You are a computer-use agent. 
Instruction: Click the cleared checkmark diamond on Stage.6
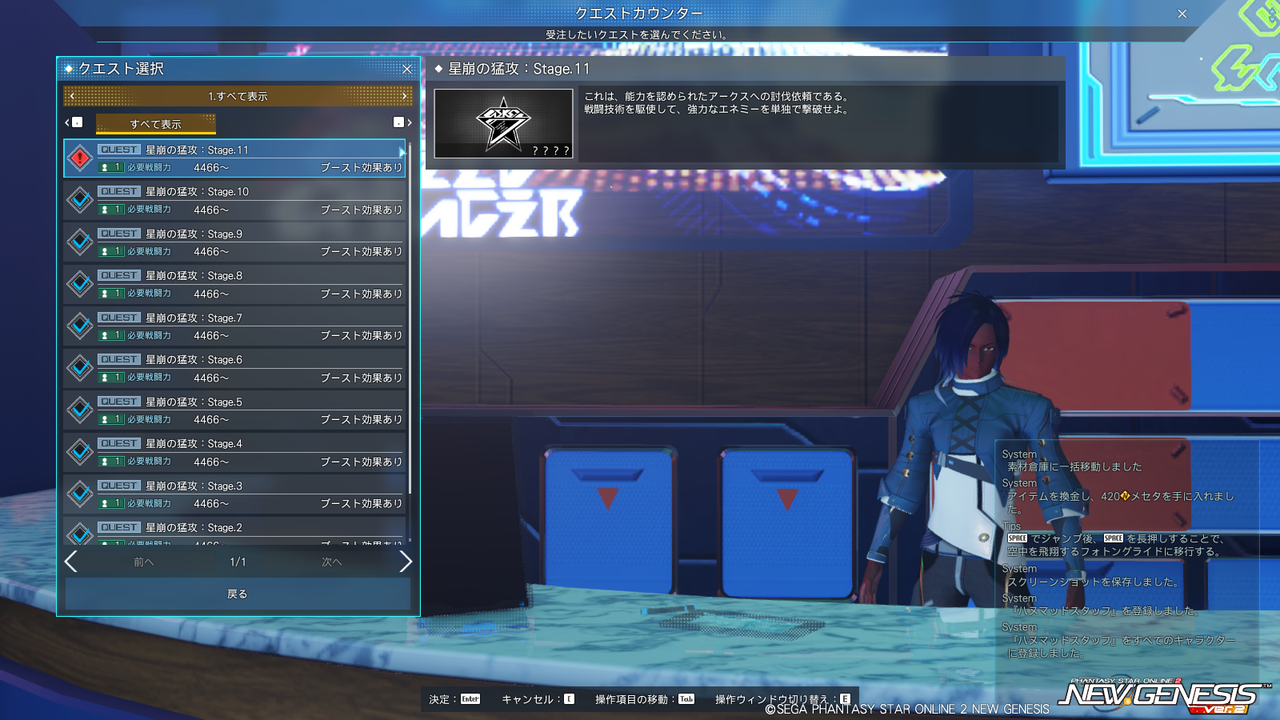tap(80, 369)
